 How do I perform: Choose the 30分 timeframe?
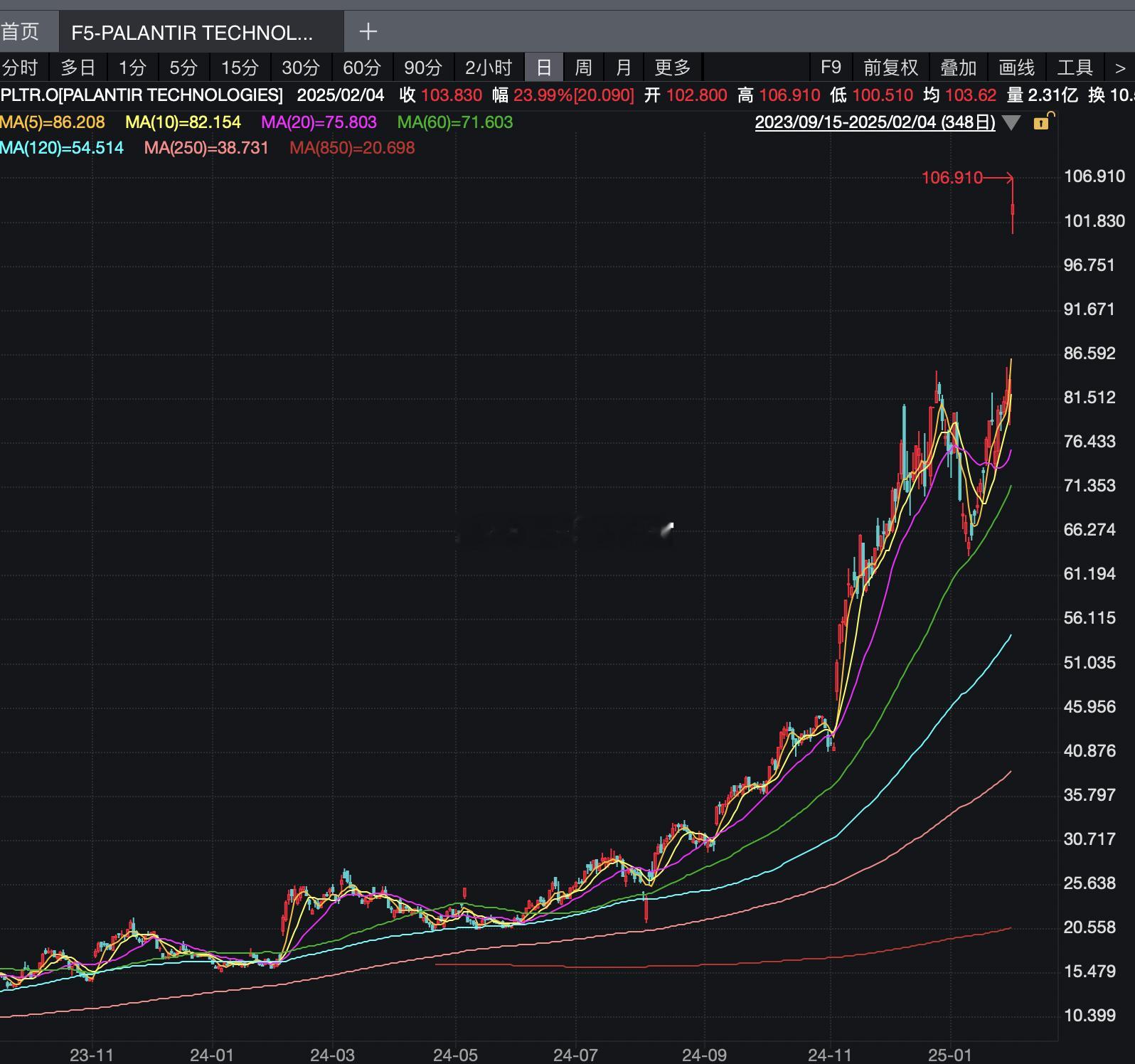[301, 68]
